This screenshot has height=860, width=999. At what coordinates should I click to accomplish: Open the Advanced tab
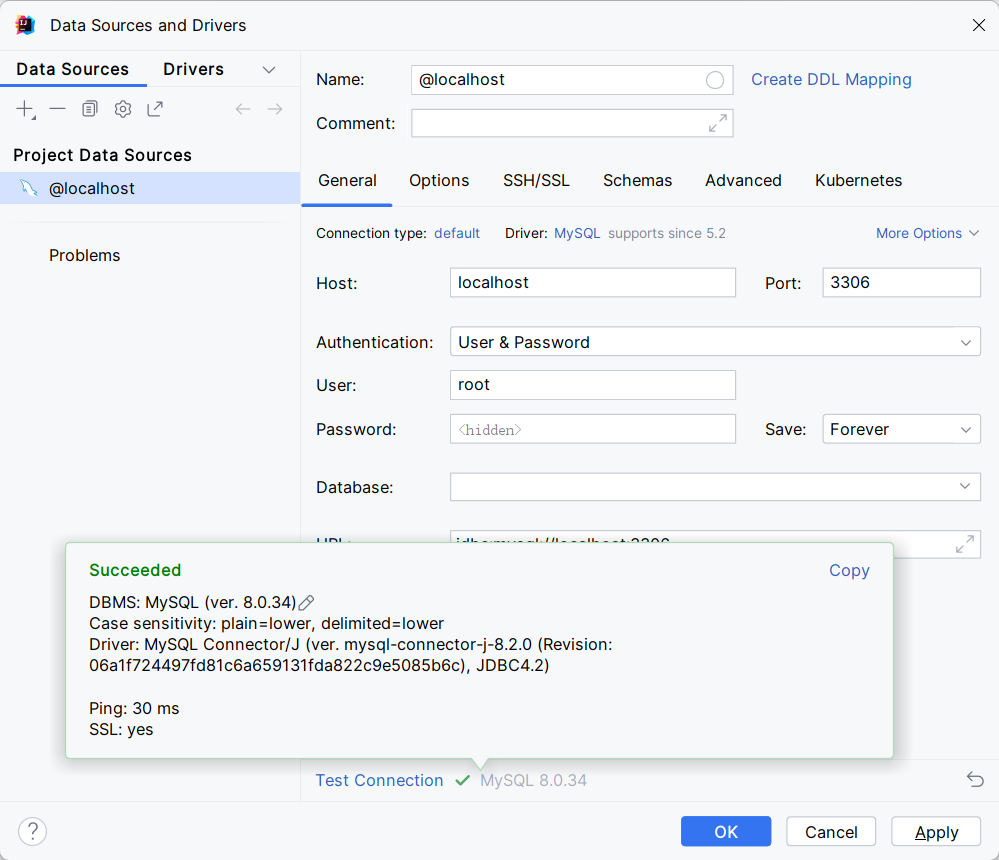coord(744,181)
